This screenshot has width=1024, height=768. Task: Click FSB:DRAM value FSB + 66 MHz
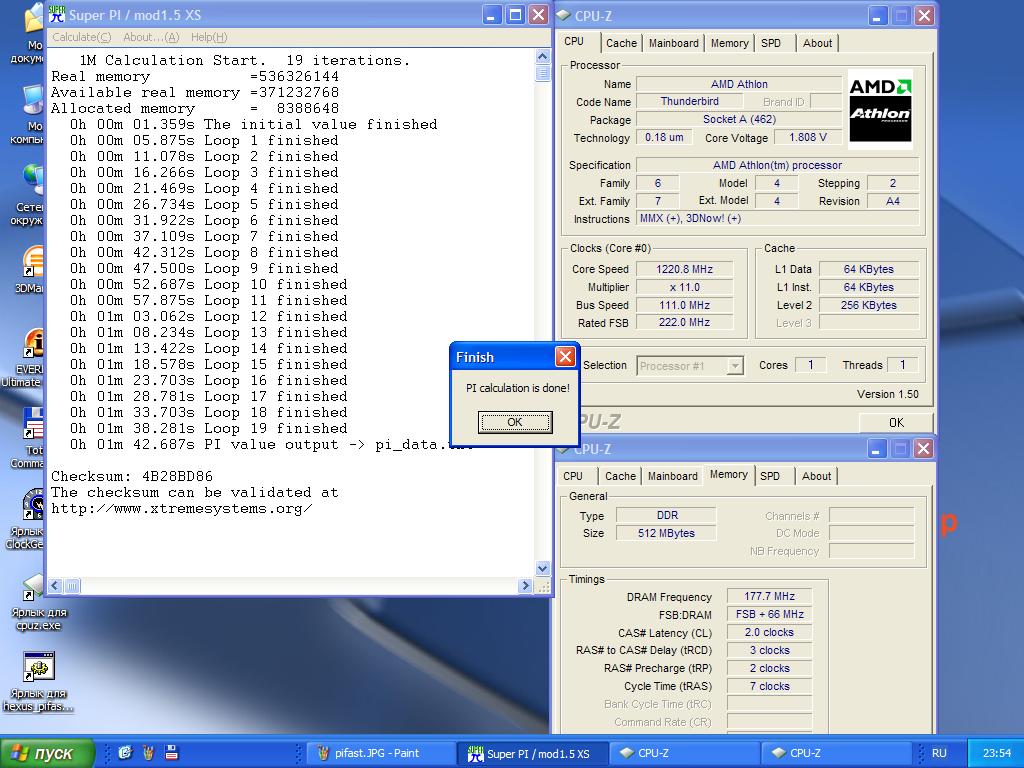click(769, 615)
